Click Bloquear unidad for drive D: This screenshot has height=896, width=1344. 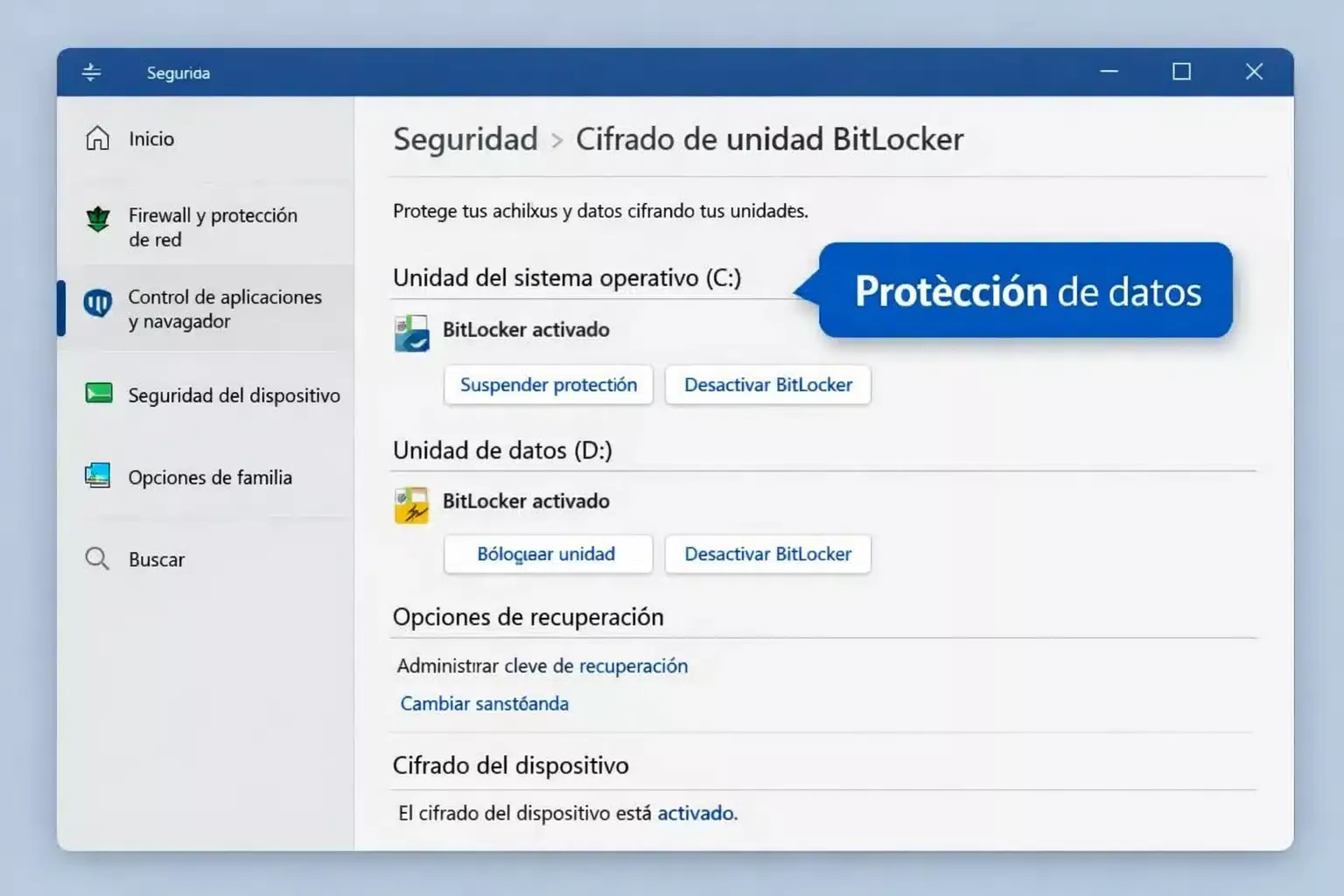point(548,554)
